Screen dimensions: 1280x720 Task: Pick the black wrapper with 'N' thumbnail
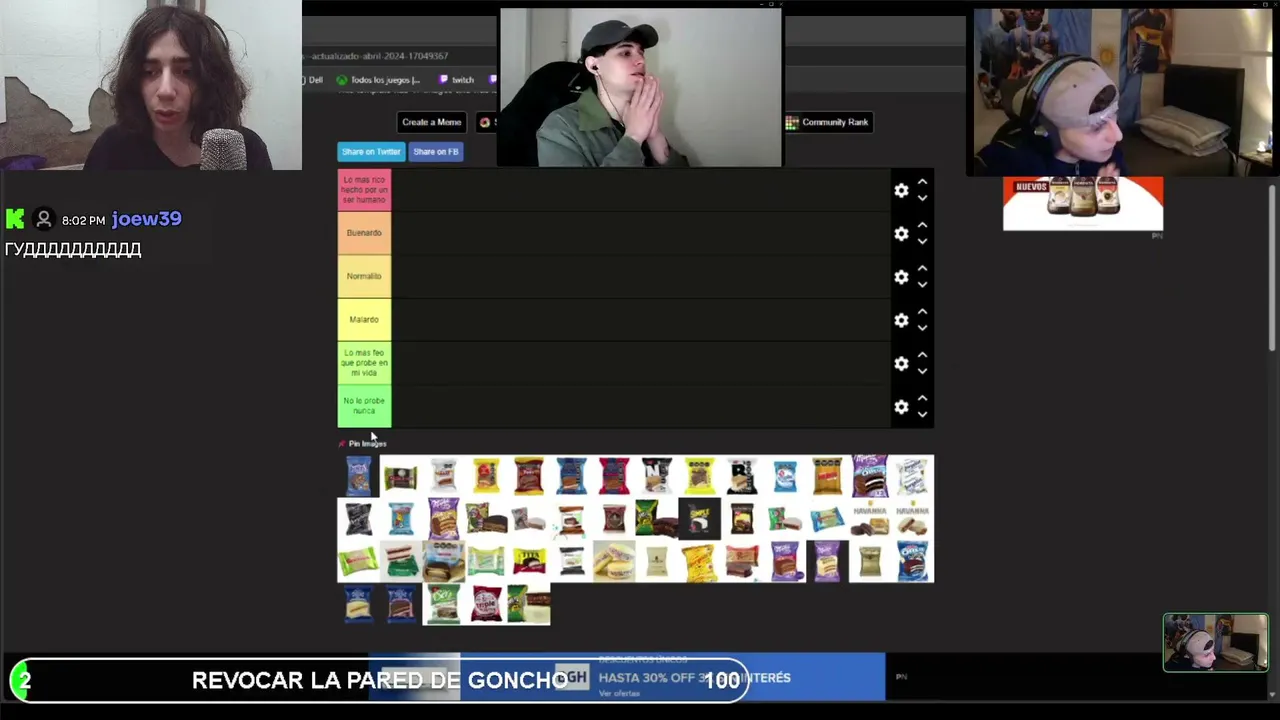(656, 476)
